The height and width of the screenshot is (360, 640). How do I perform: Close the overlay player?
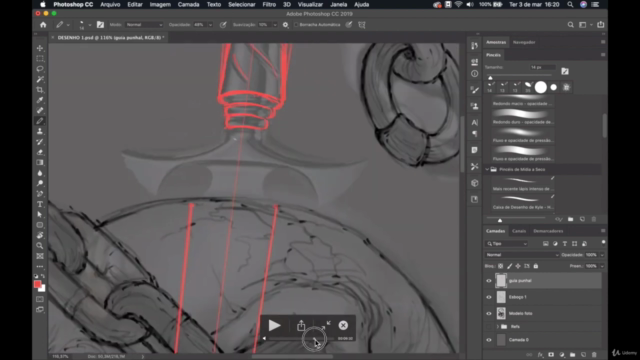pyautogui.click(x=343, y=325)
